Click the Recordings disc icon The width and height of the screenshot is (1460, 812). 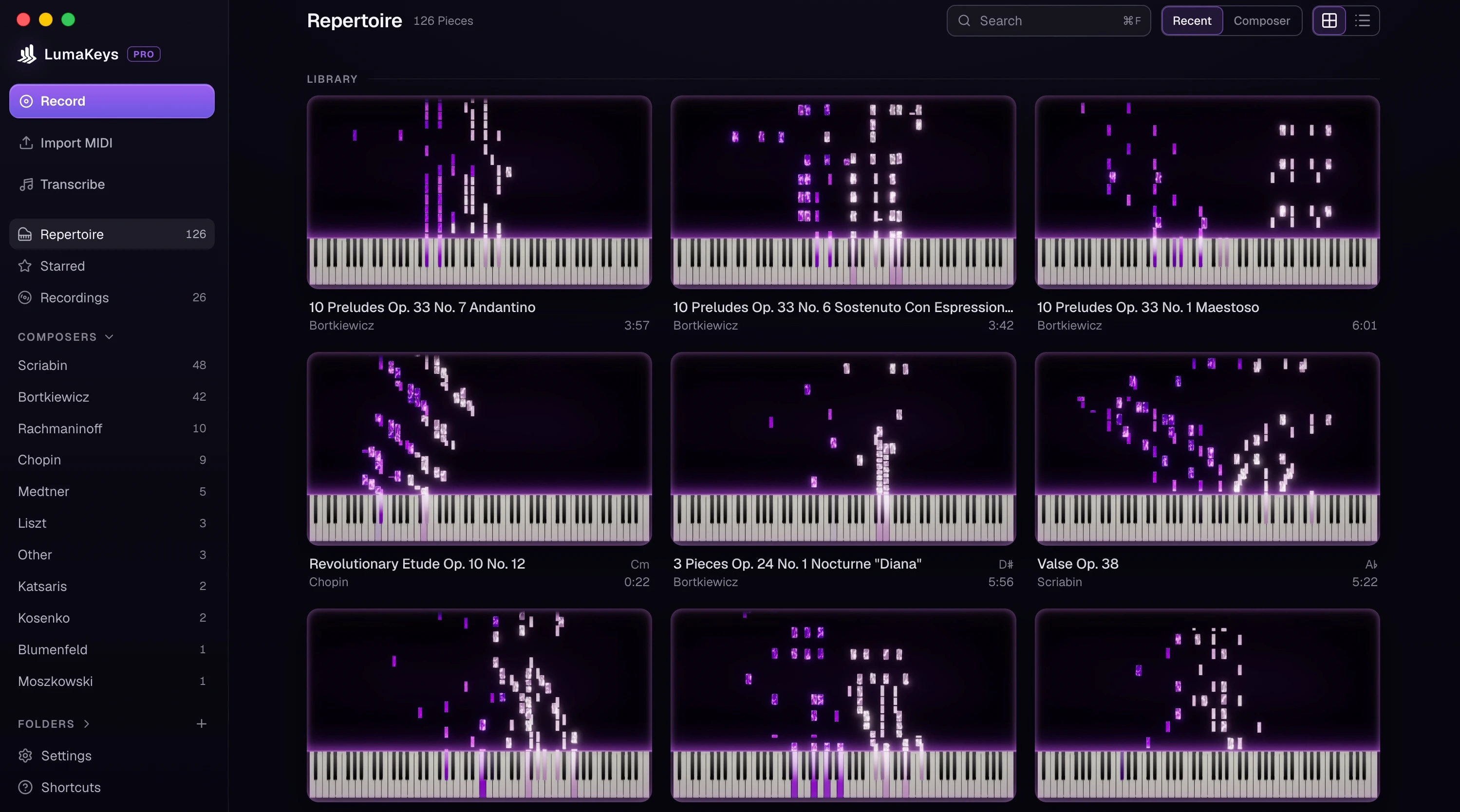click(x=25, y=297)
